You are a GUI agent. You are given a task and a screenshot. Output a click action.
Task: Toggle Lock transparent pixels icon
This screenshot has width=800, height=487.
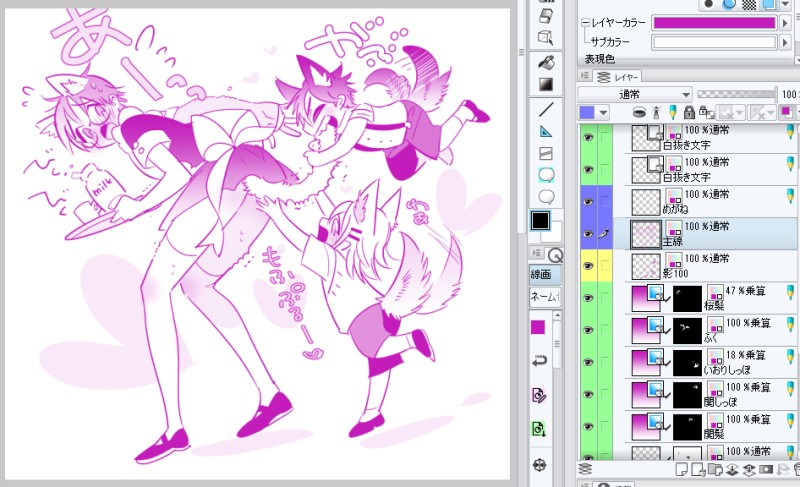[x=706, y=112]
